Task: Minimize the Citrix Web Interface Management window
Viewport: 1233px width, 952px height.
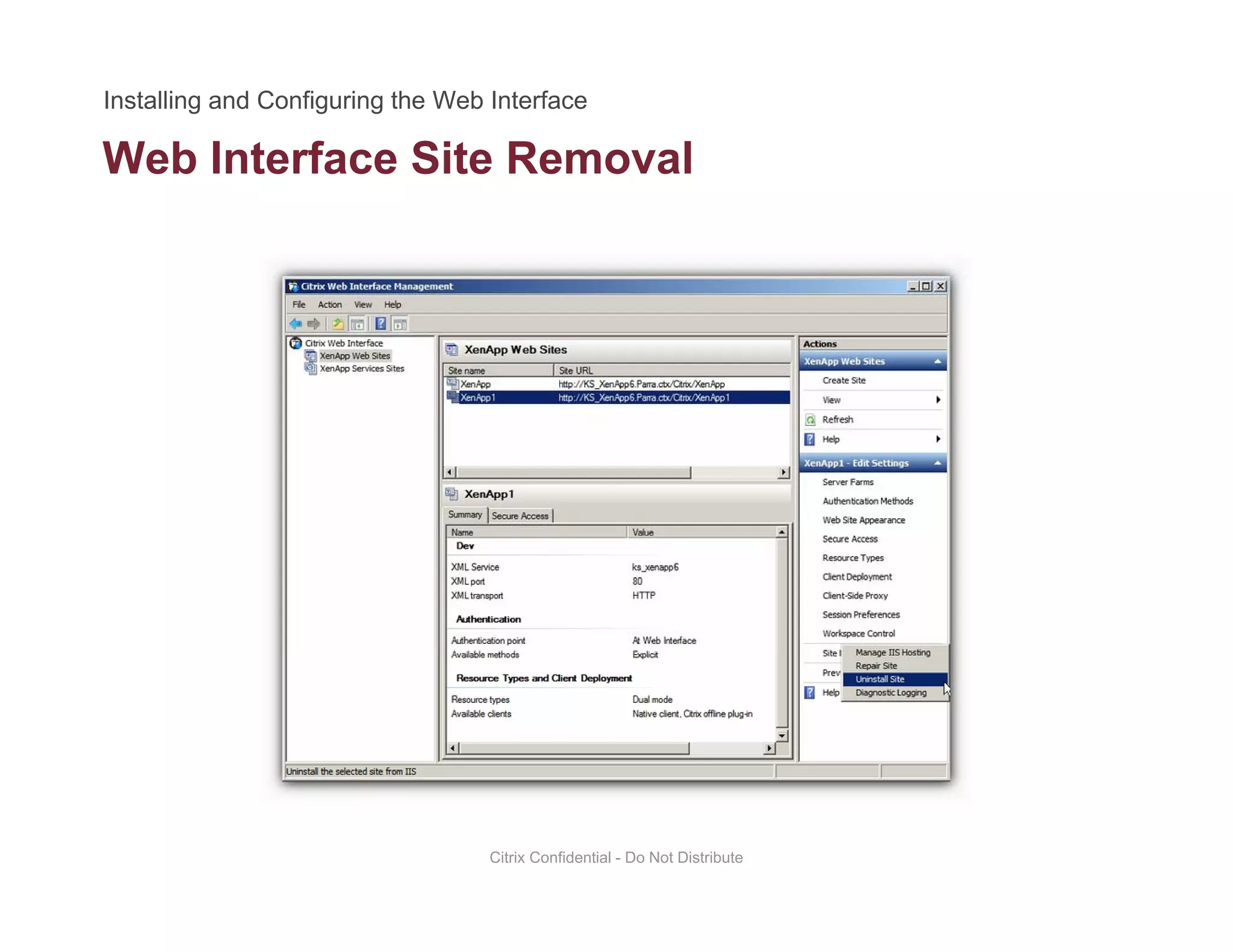Action: pyautogui.click(x=913, y=286)
